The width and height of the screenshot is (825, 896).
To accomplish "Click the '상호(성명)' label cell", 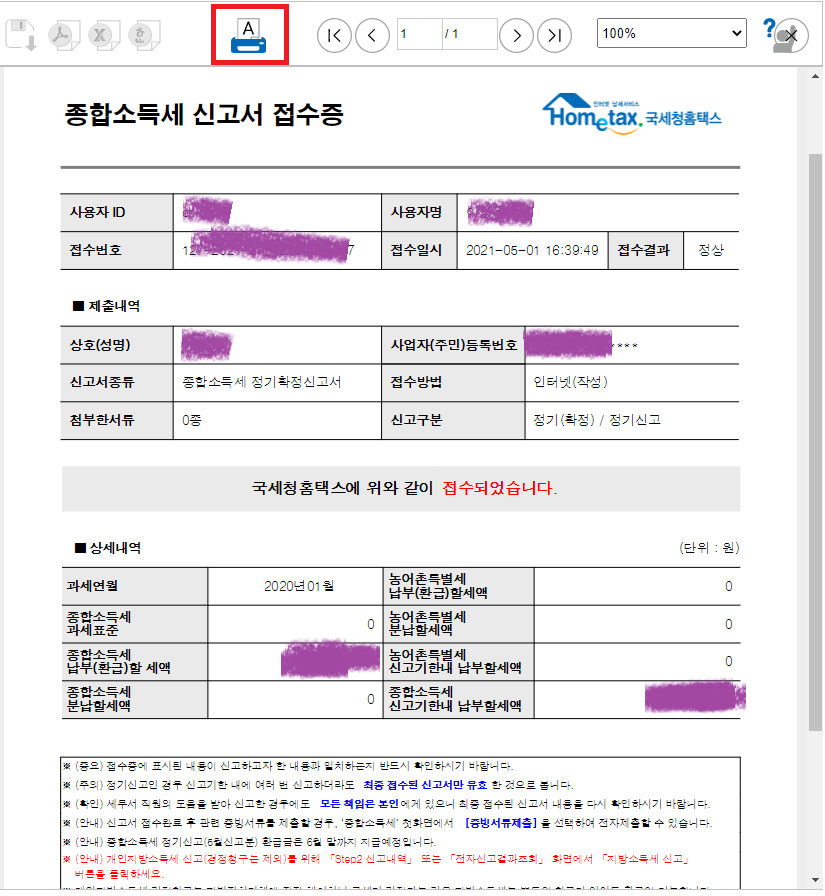I will click(117, 345).
